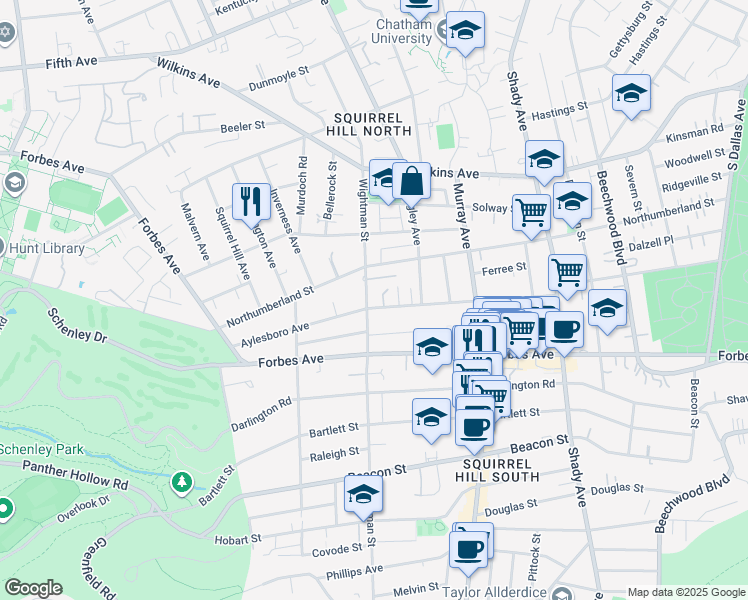Select the Hobart St street label

(x=238, y=539)
